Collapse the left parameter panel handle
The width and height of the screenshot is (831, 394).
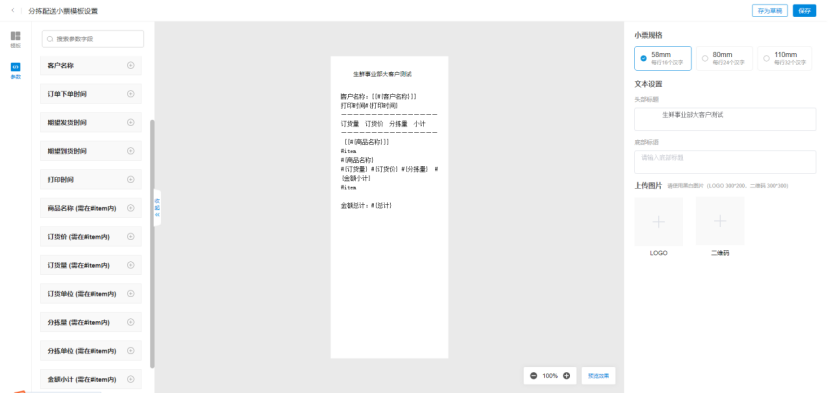157,207
